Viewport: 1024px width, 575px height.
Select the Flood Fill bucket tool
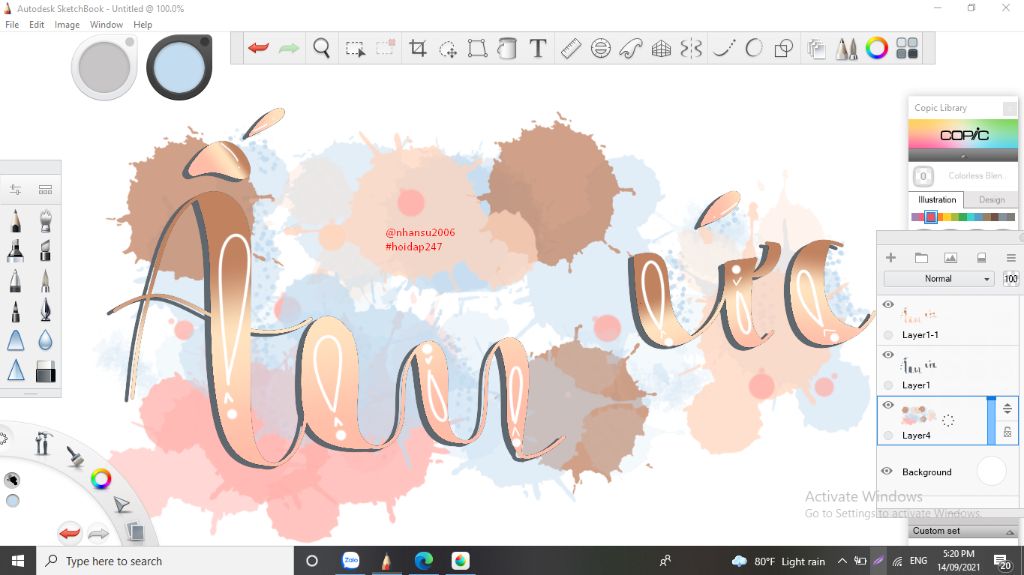507,48
